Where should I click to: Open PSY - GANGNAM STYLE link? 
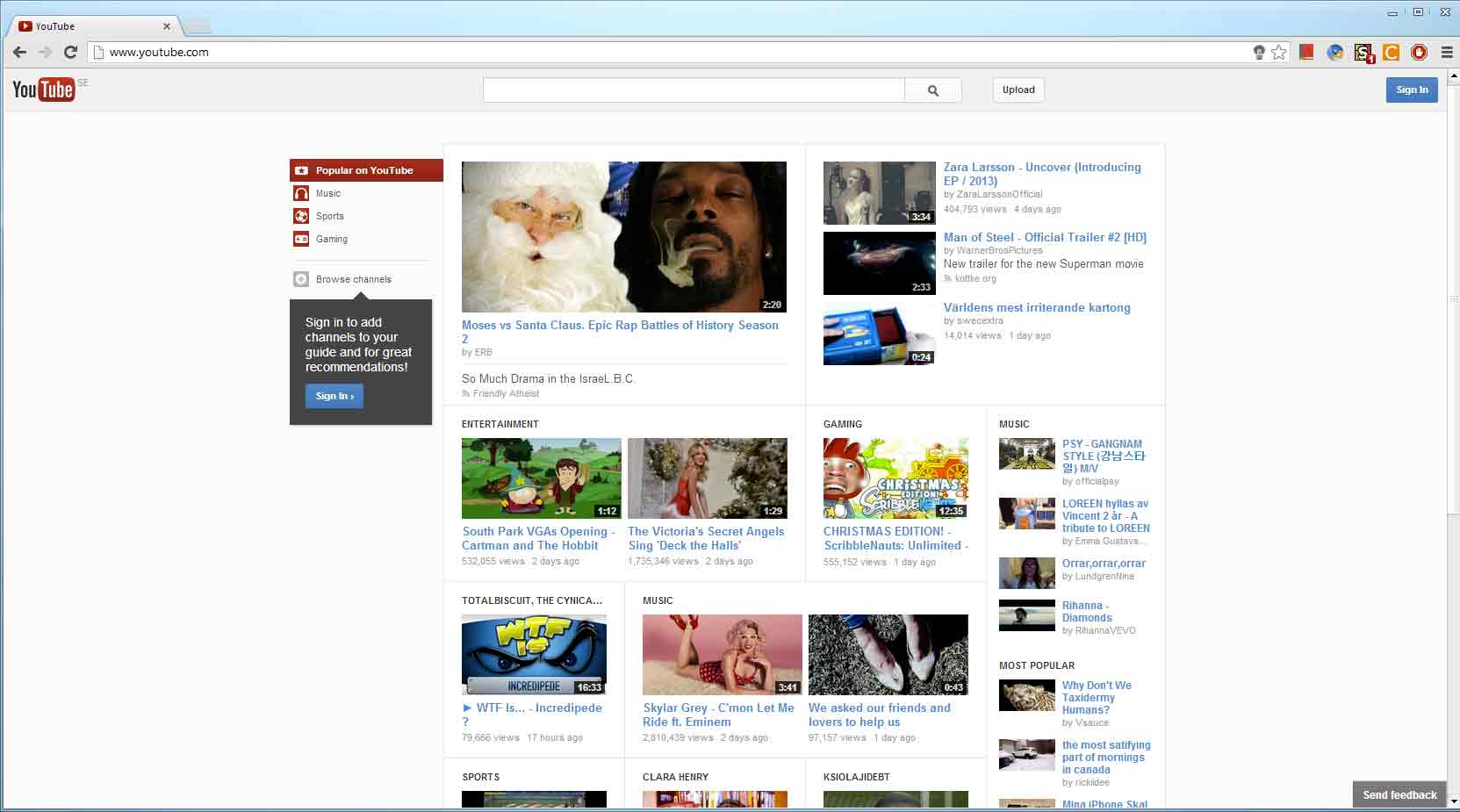point(1104,456)
